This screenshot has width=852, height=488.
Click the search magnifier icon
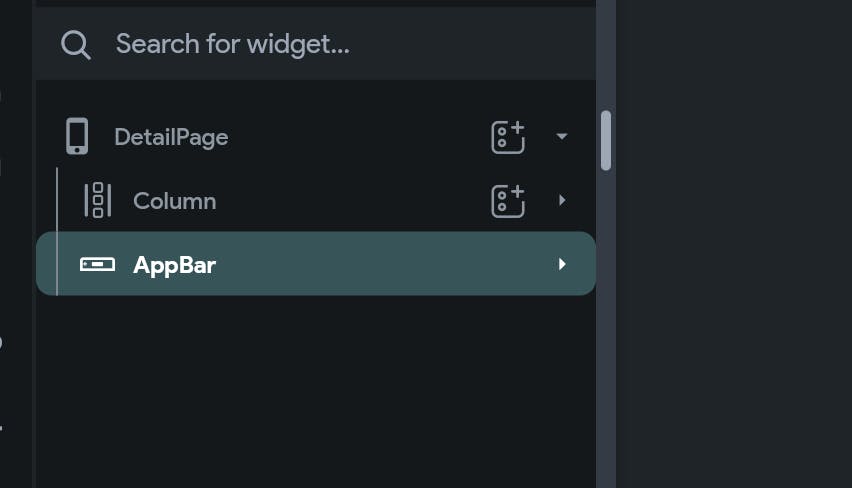click(76, 44)
